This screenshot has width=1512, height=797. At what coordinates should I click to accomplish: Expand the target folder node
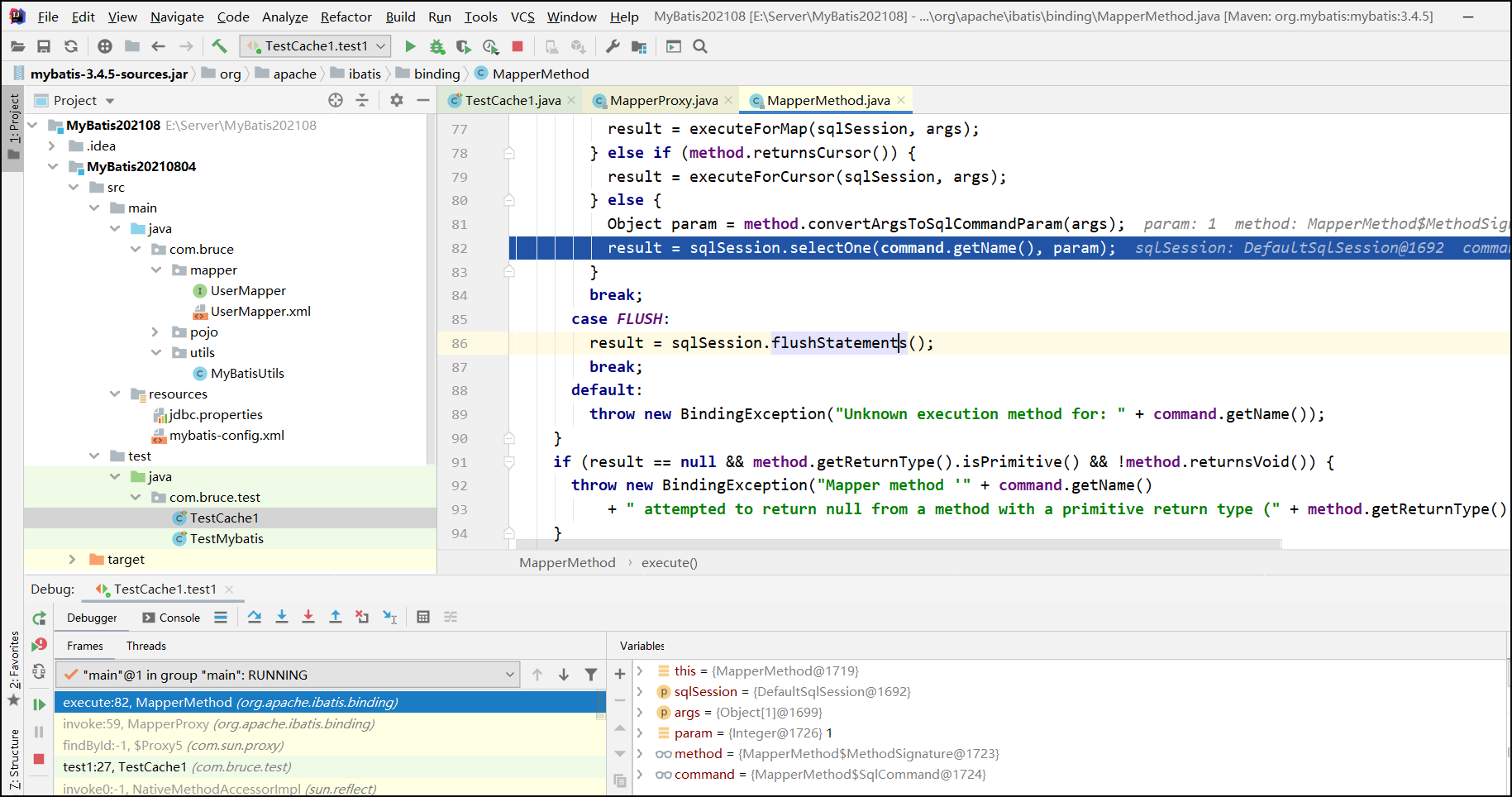(73, 560)
